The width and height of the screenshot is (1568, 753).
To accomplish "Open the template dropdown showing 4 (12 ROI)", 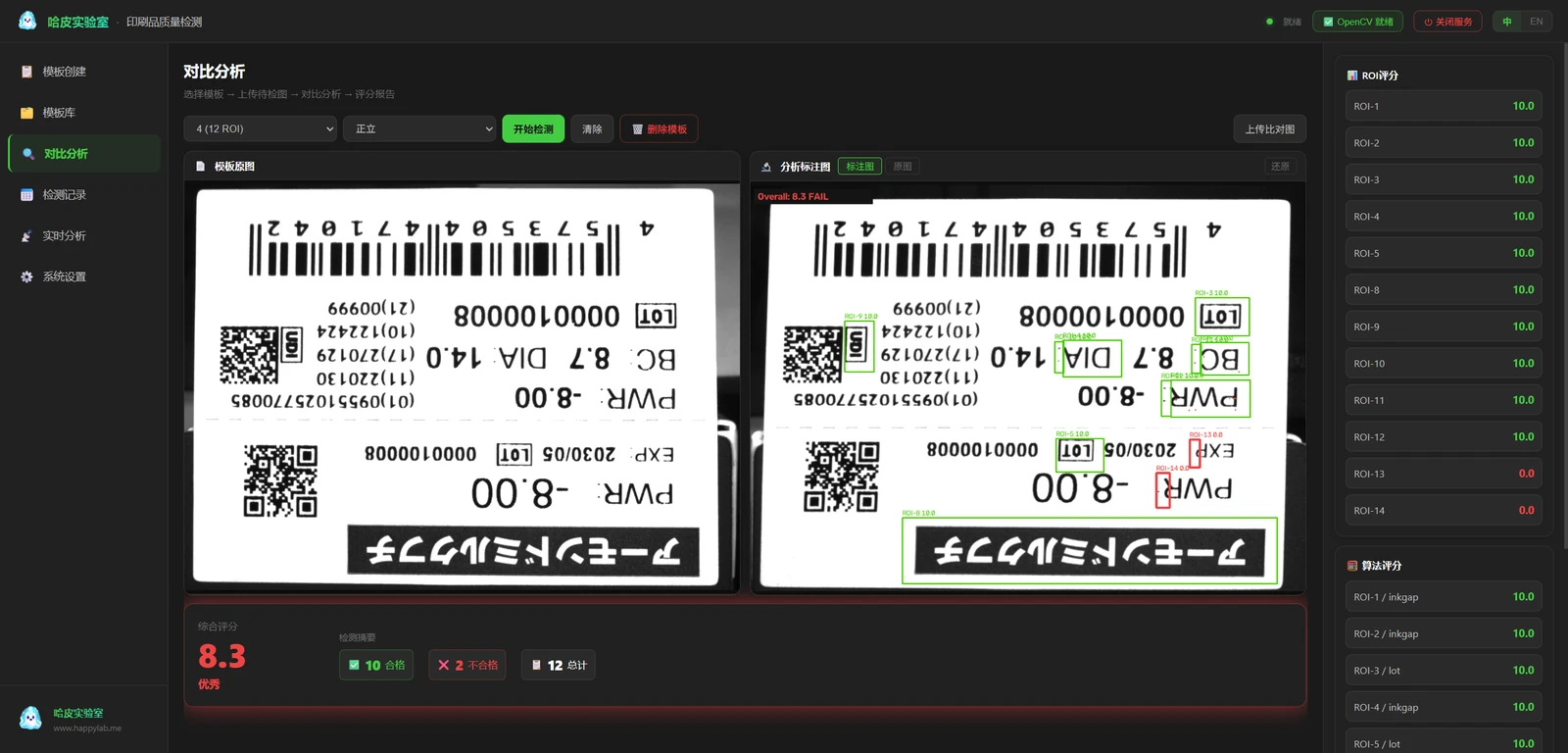I will [x=261, y=128].
